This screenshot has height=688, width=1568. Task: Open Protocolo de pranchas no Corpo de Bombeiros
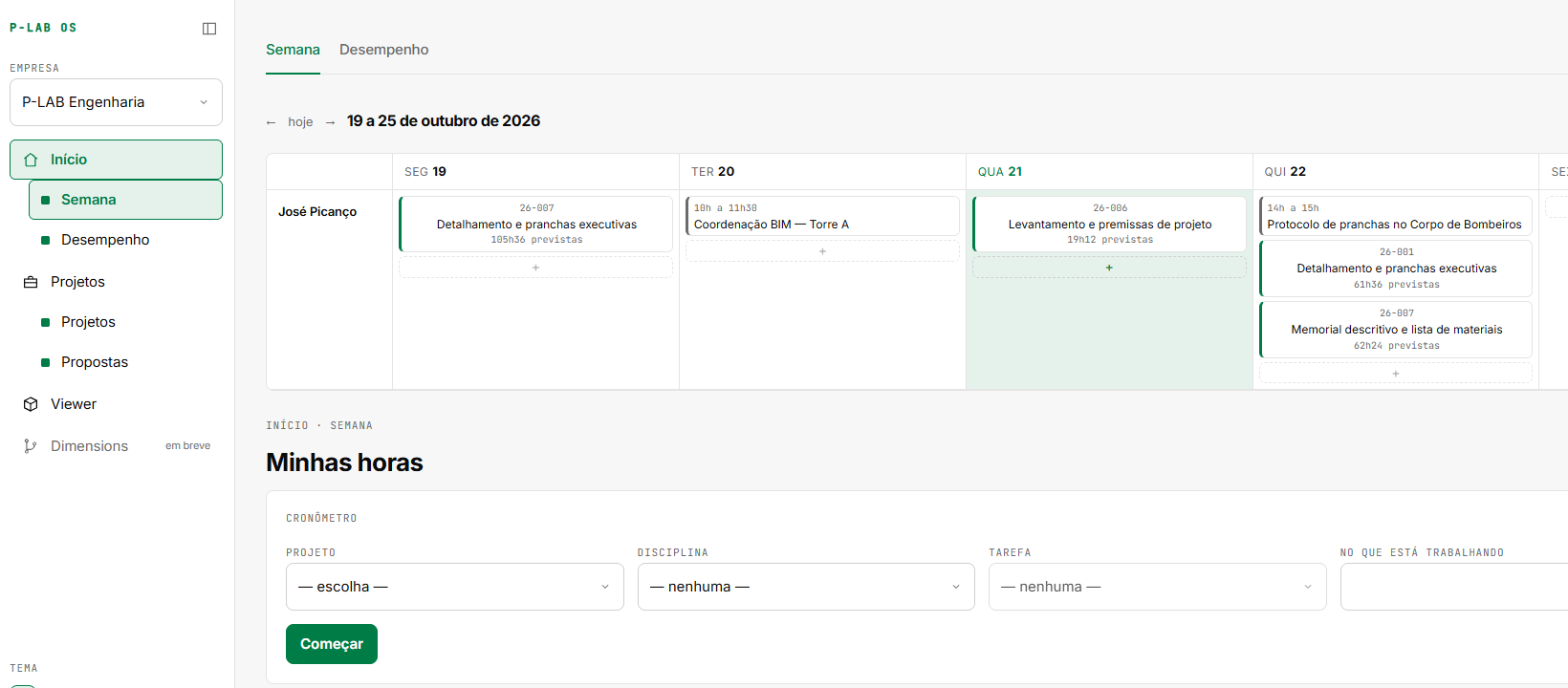pyautogui.click(x=1396, y=216)
